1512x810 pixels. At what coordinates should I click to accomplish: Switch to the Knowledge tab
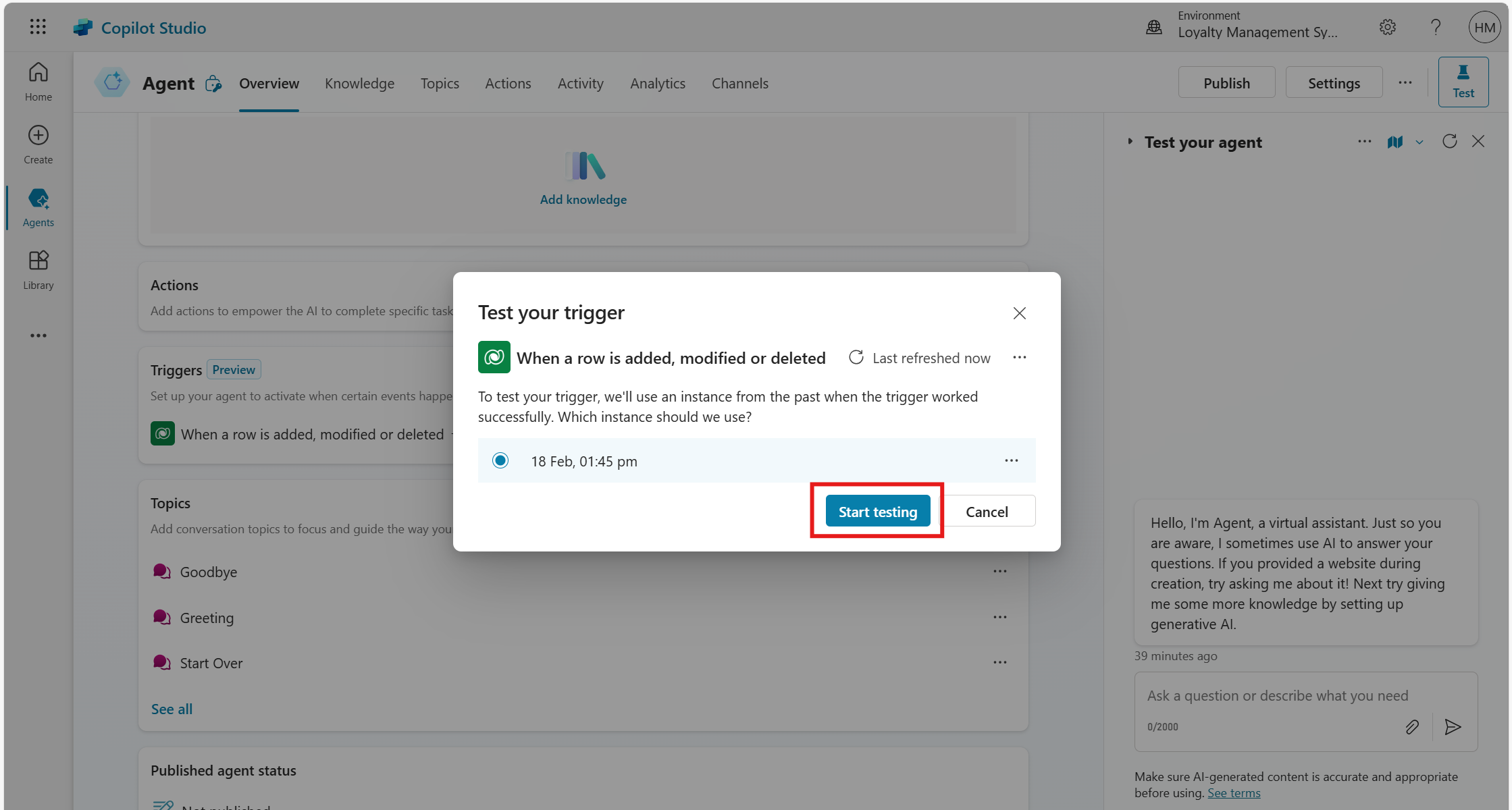359,84
